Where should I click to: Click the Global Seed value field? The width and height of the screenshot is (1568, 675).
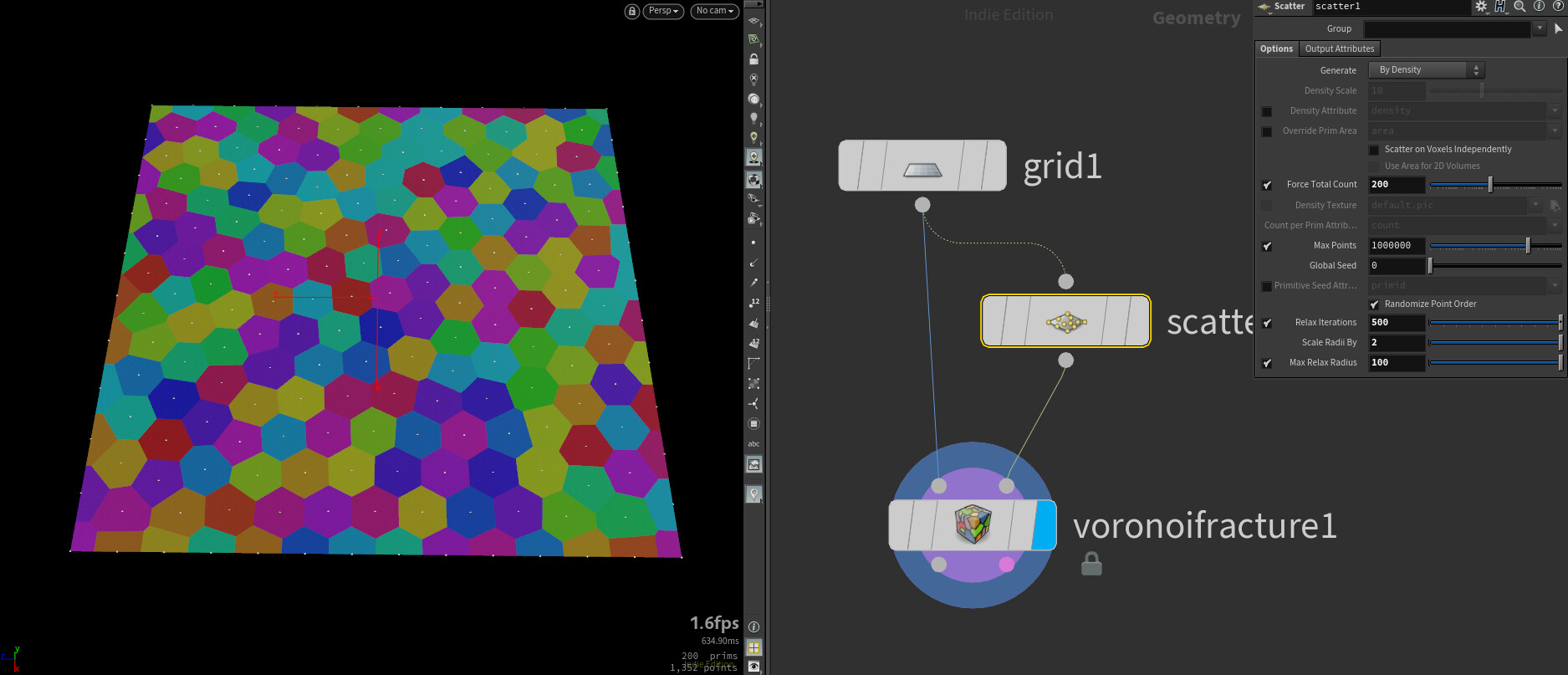[x=1397, y=266]
